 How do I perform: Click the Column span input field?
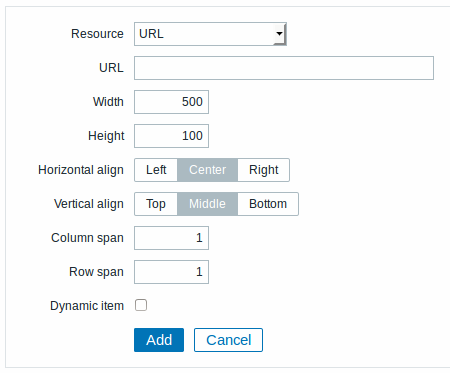click(x=171, y=238)
